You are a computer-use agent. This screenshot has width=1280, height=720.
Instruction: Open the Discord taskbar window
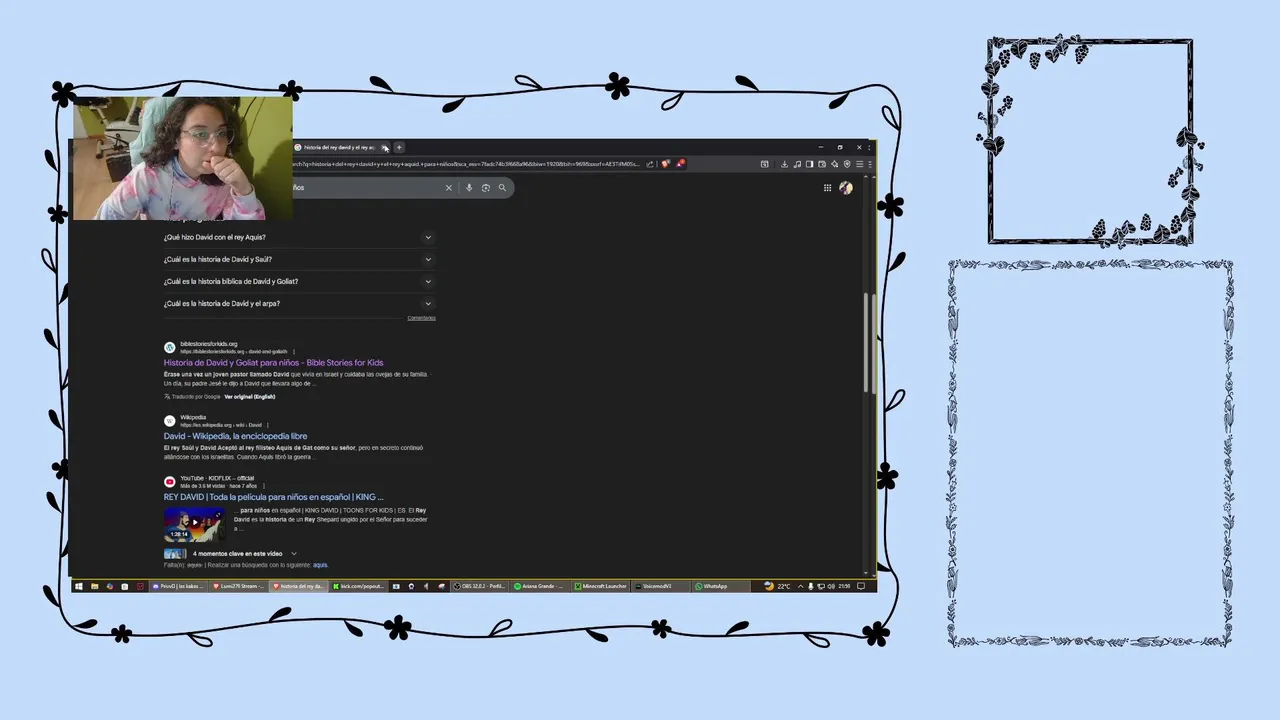(177, 586)
